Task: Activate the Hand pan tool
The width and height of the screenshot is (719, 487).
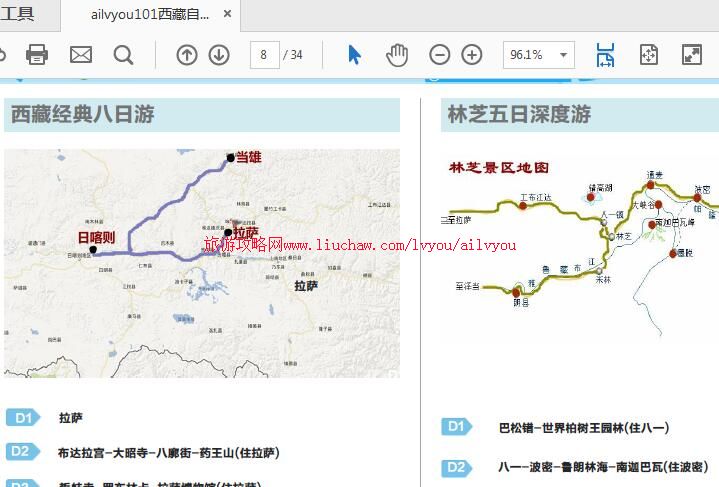Action: [397, 55]
